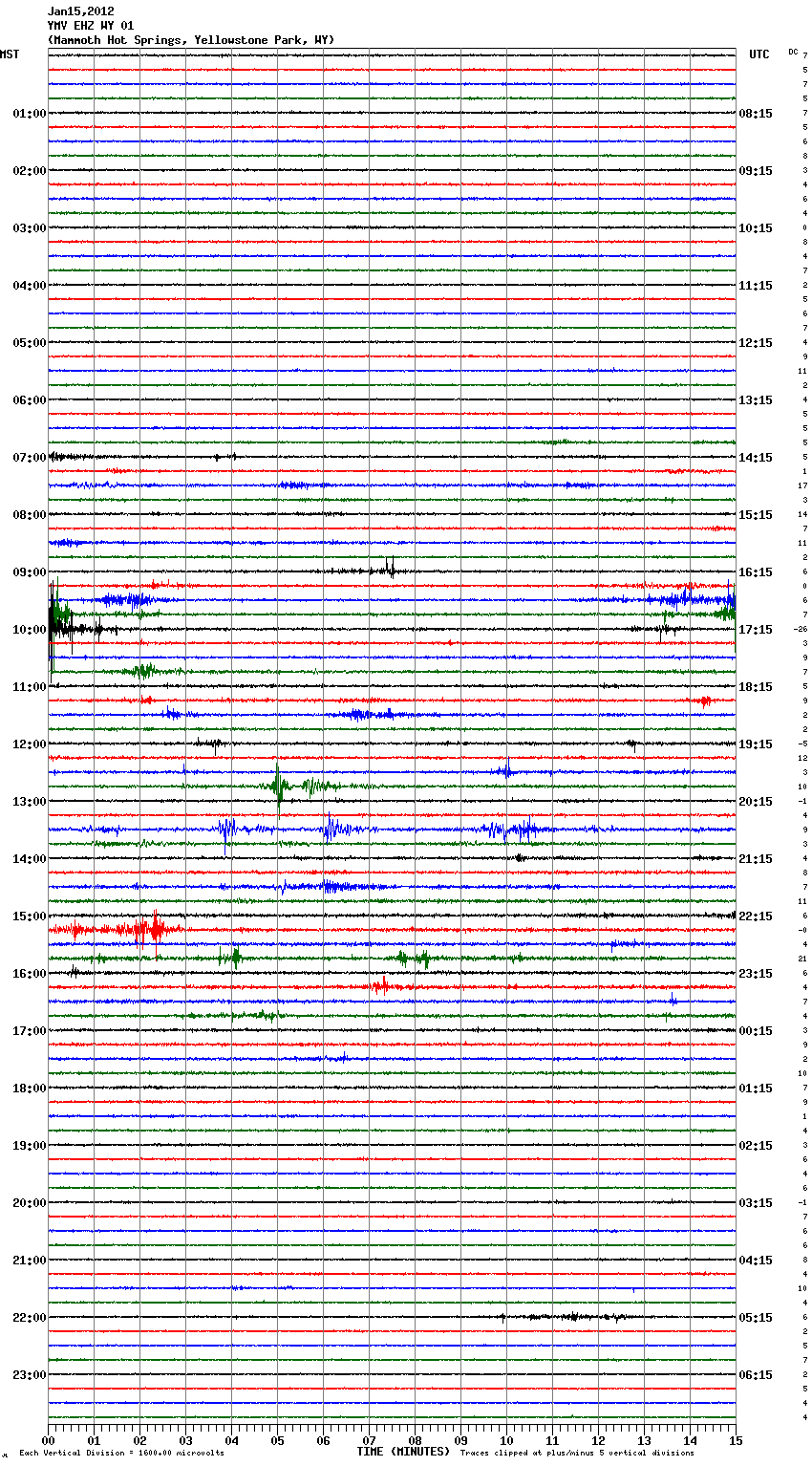Click the 14:15 UTC time label
This screenshot has width=812, height=1466.
click(756, 458)
